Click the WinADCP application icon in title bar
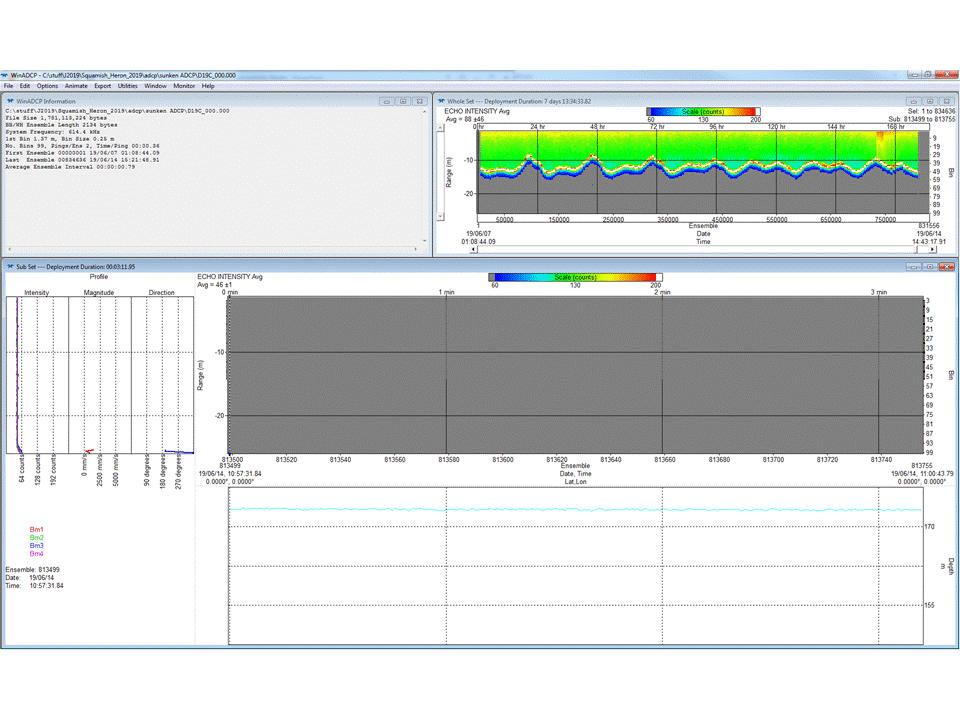Viewport: 960px width, 720px height. coord(6,75)
